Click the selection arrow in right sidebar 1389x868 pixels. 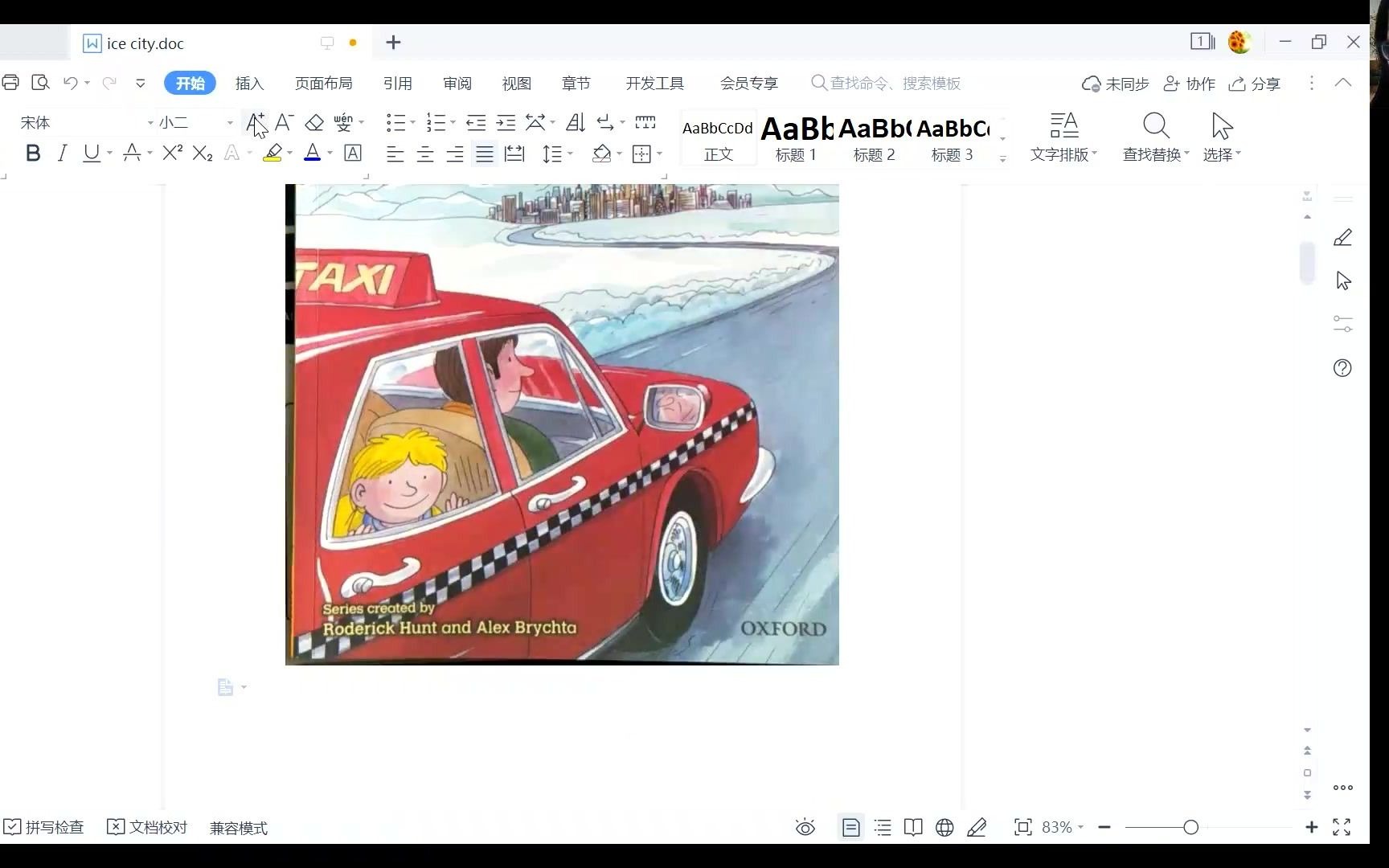pyautogui.click(x=1343, y=280)
